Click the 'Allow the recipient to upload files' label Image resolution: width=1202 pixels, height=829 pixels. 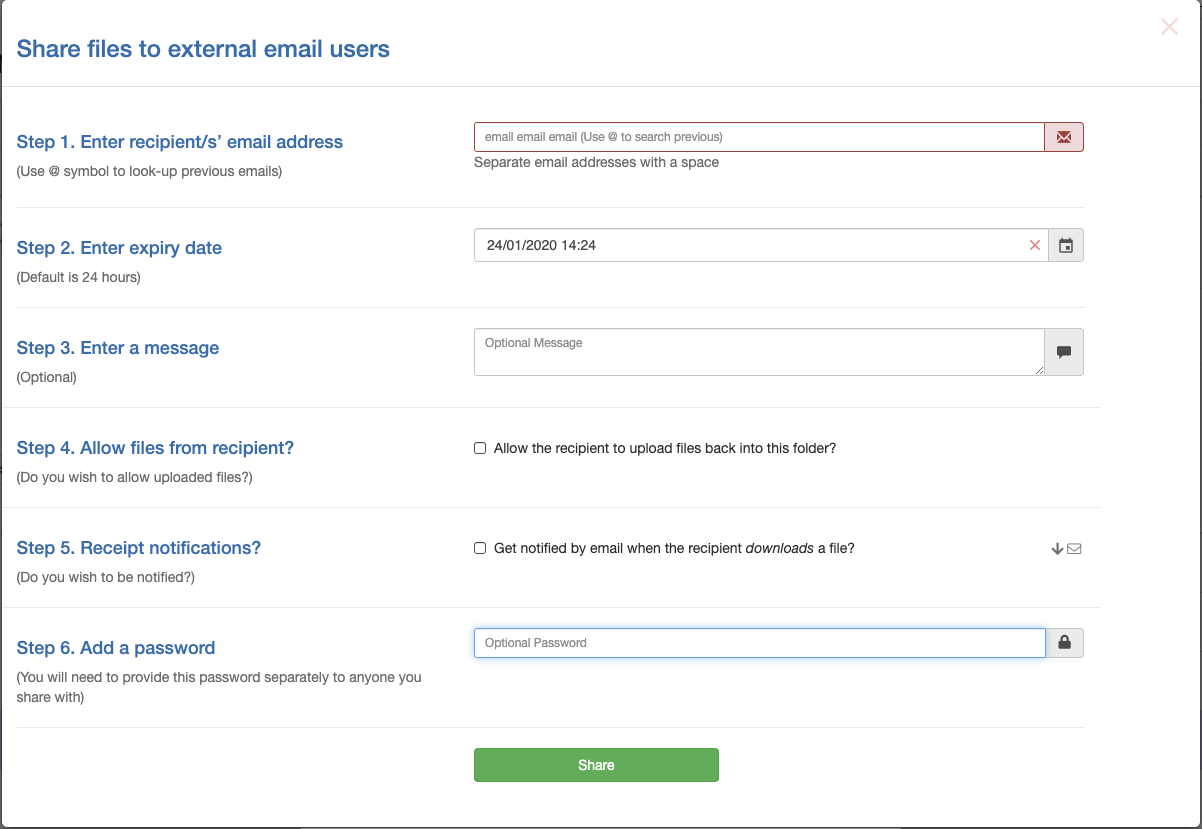pyautogui.click(x=665, y=448)
